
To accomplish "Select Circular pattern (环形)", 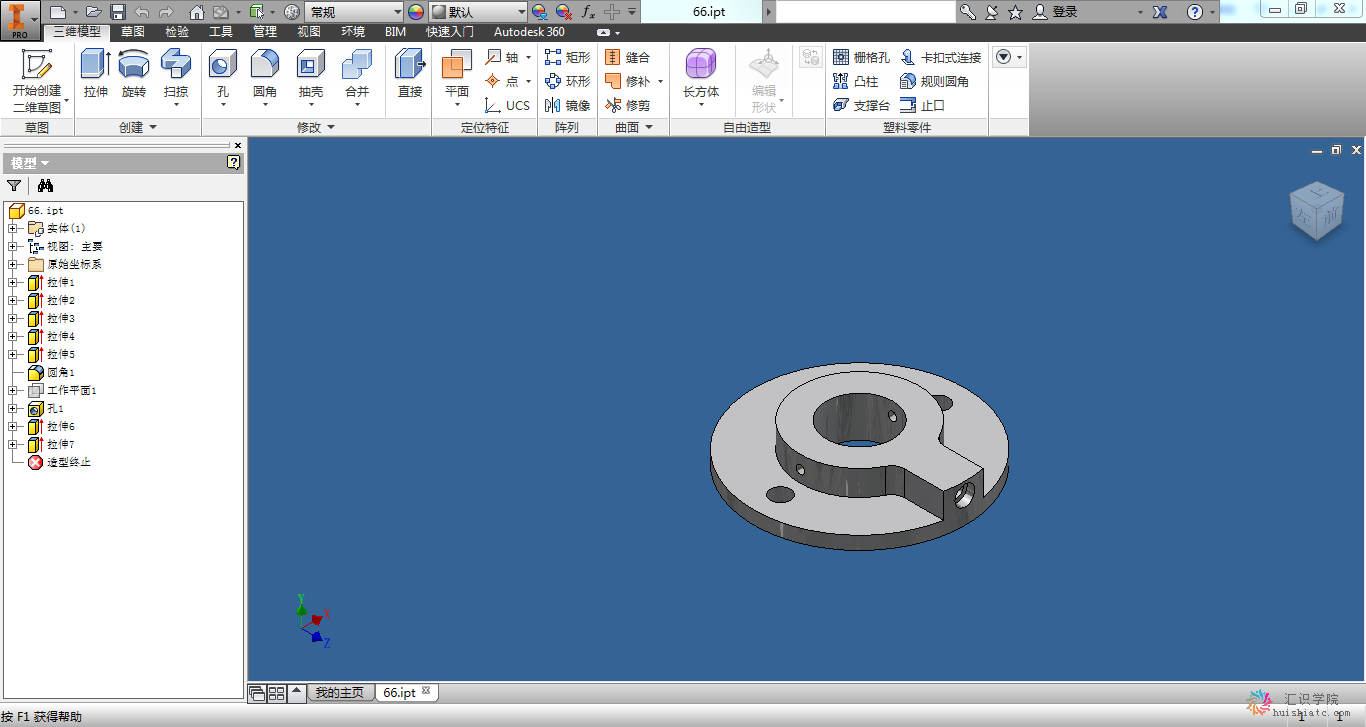I will (x=567, y=81).
